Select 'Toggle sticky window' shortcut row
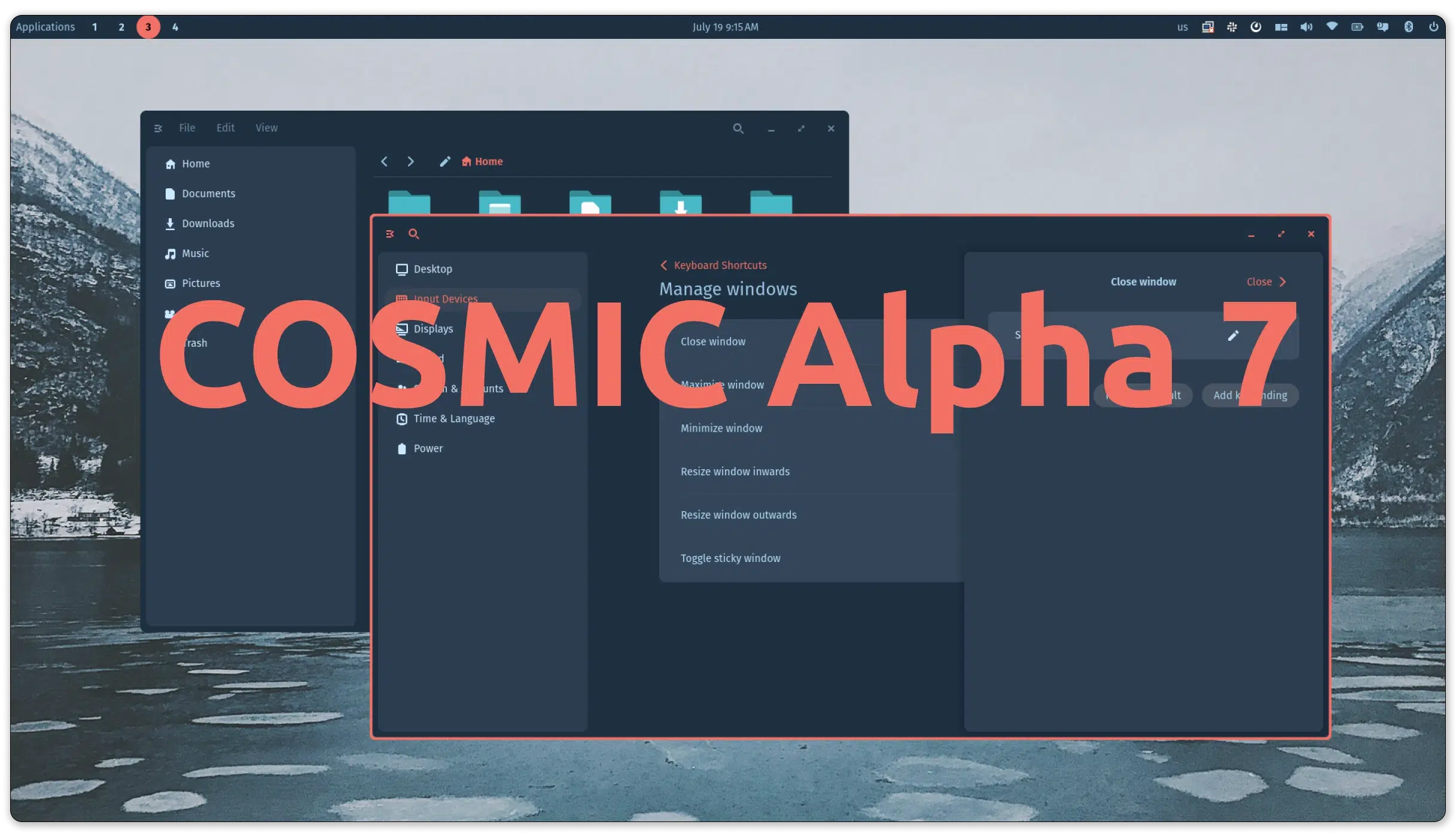Screen dimensions: 1456x837 [x=812, y=558]
